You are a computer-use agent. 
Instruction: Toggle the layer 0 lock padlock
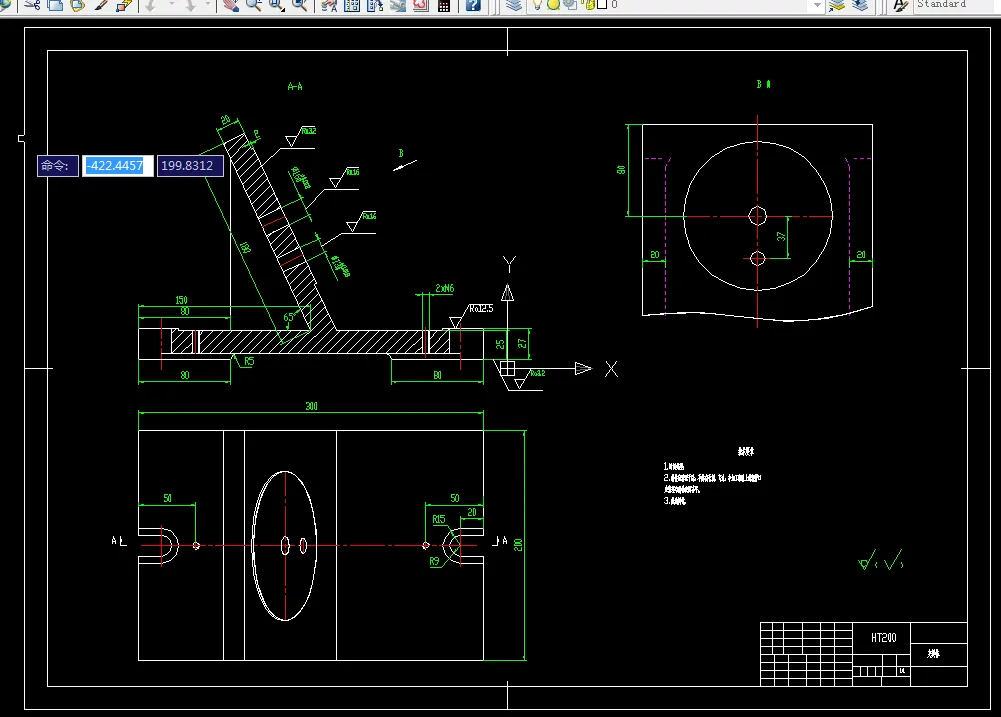588,4
